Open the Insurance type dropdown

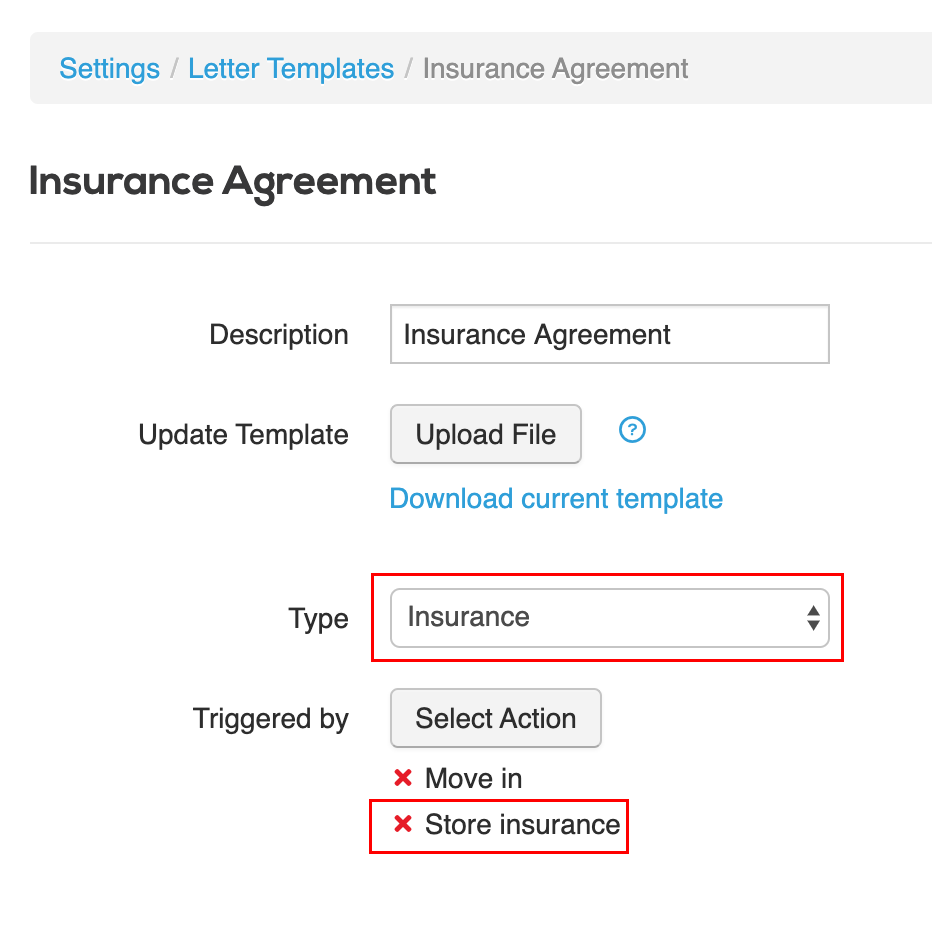(x=609, y=618)
